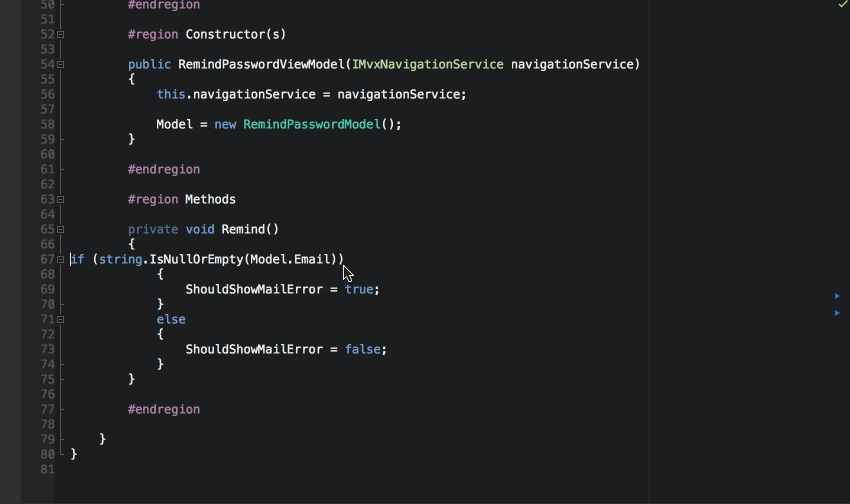This screenshot has width=850, height=504.
Task: Click 'Model.Email' argument on line 67
Action: (x=290, y=260)
